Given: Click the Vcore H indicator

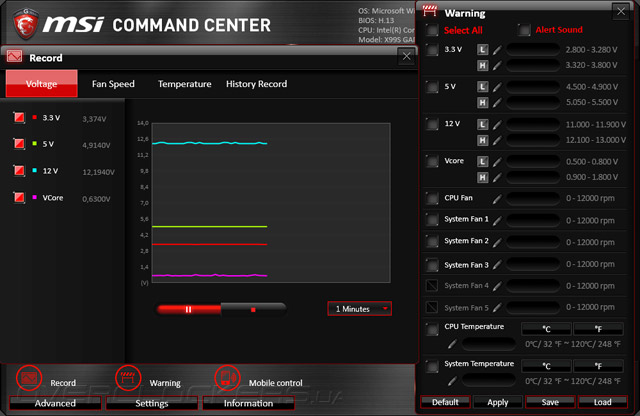Looking at the screenshot, I should point(482,178).
